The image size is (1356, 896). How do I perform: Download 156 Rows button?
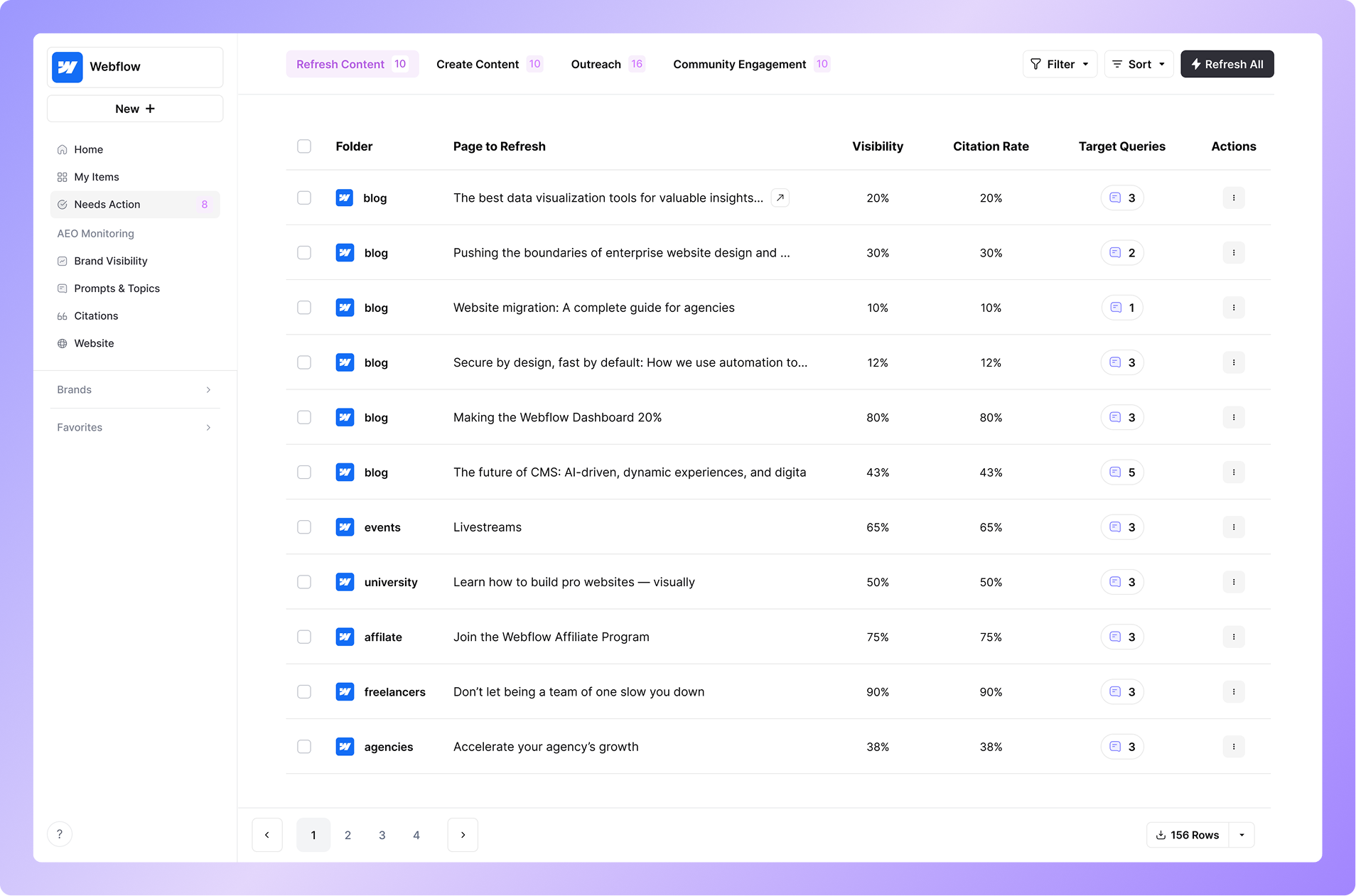pyautogui.click(x=1188, y=835)
